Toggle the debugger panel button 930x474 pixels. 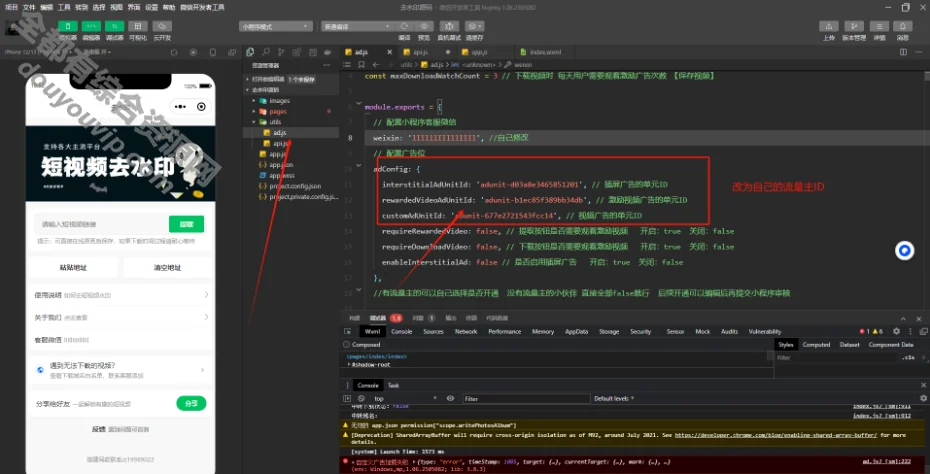pyautogui.click(x=115, y=25)
